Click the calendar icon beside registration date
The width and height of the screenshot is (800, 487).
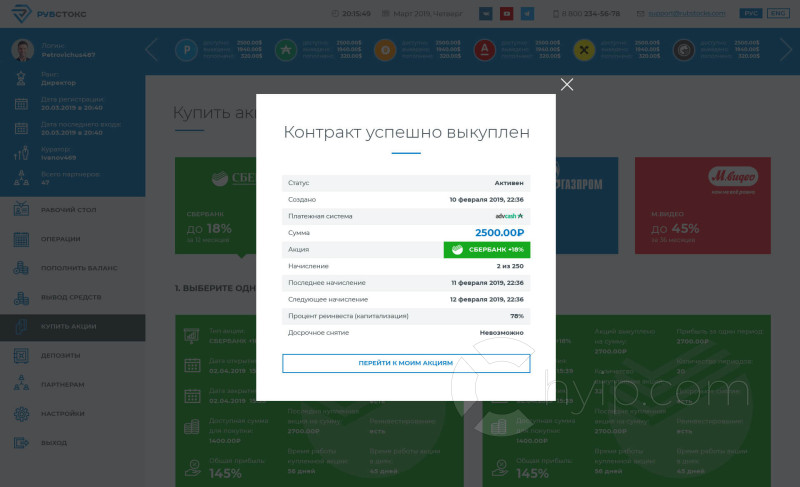point(21,104)
